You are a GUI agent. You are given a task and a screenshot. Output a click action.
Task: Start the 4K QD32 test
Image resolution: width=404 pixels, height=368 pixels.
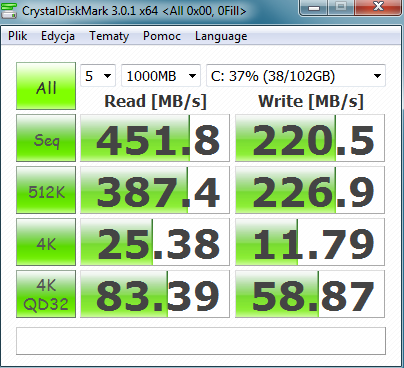tap(46, 294)
